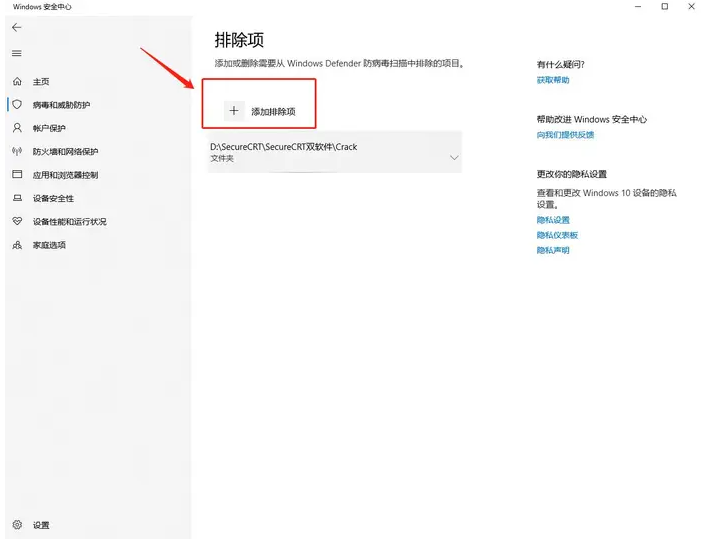Open 设备性能和运行状况 section
The width and height of the screenshot is (701, 539).
[70, 221]
